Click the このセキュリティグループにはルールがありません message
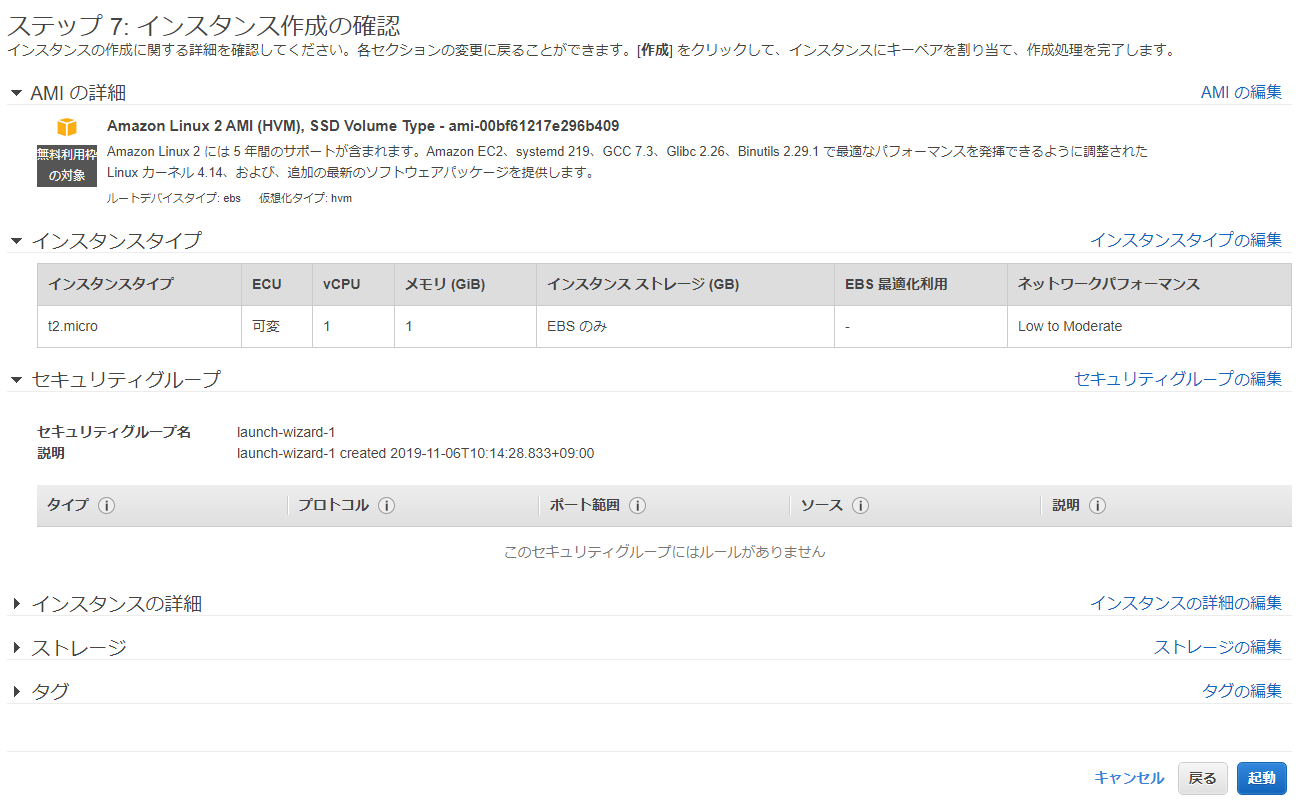The image size is (1302, 807). pyautogui.click(x=665, y=552)
